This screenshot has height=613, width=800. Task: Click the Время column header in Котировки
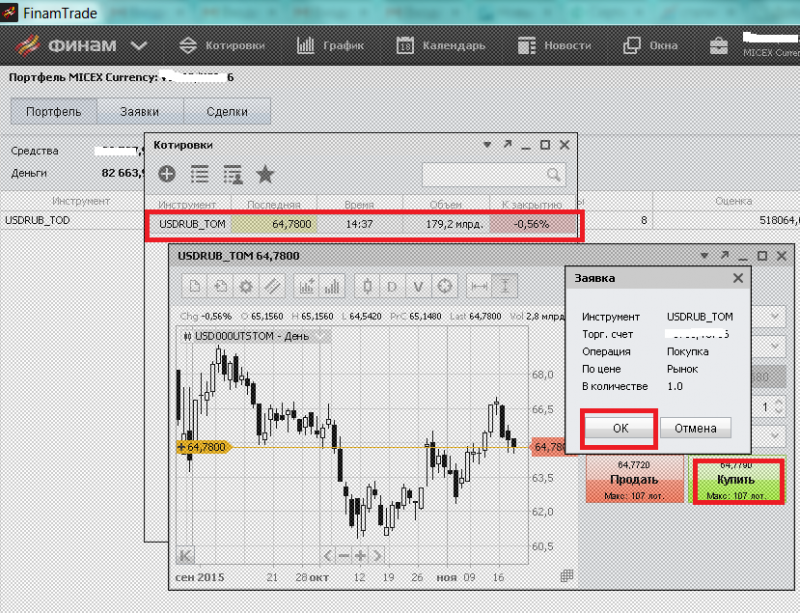(359, 204)
